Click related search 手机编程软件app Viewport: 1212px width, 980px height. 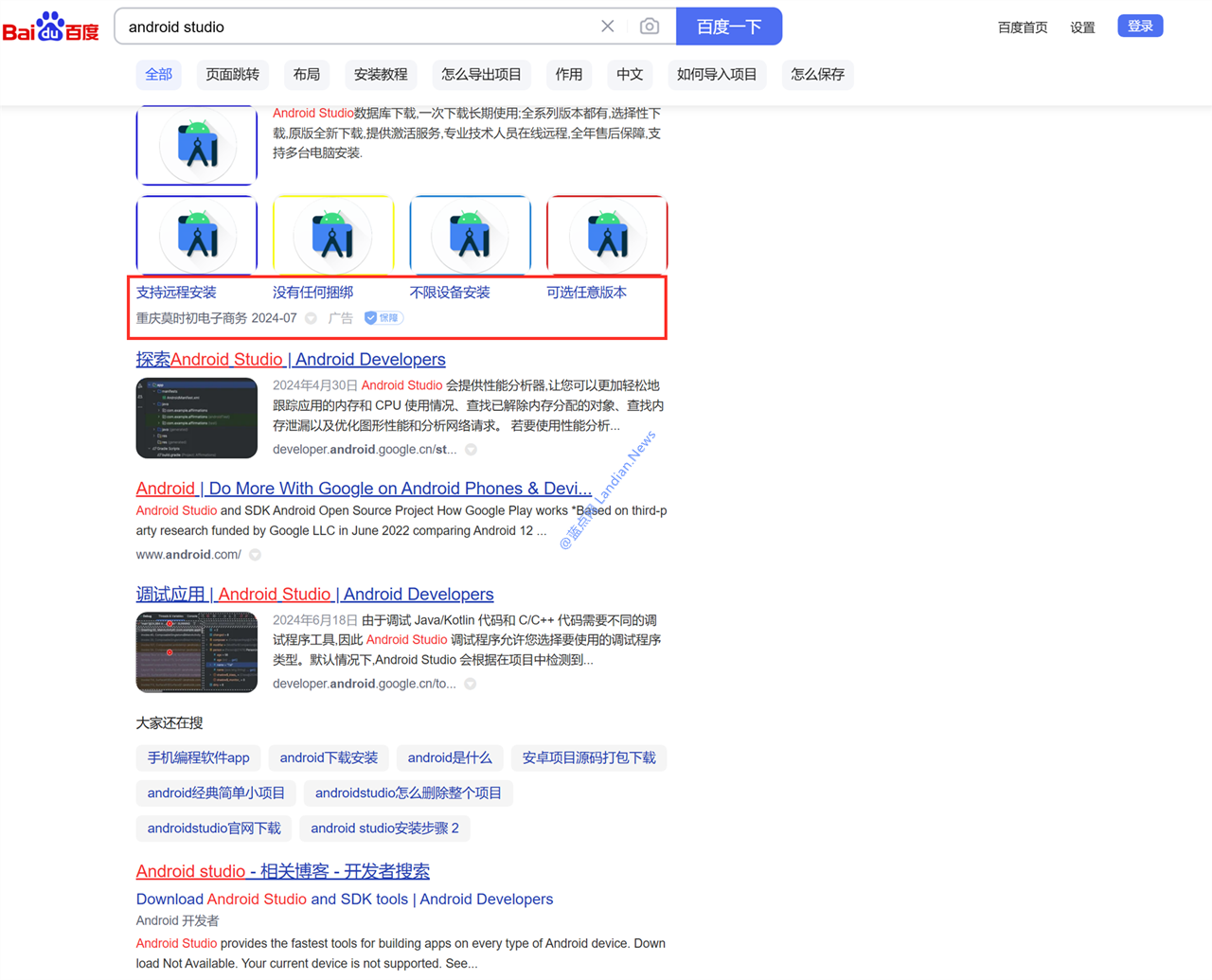click(199, 757)
